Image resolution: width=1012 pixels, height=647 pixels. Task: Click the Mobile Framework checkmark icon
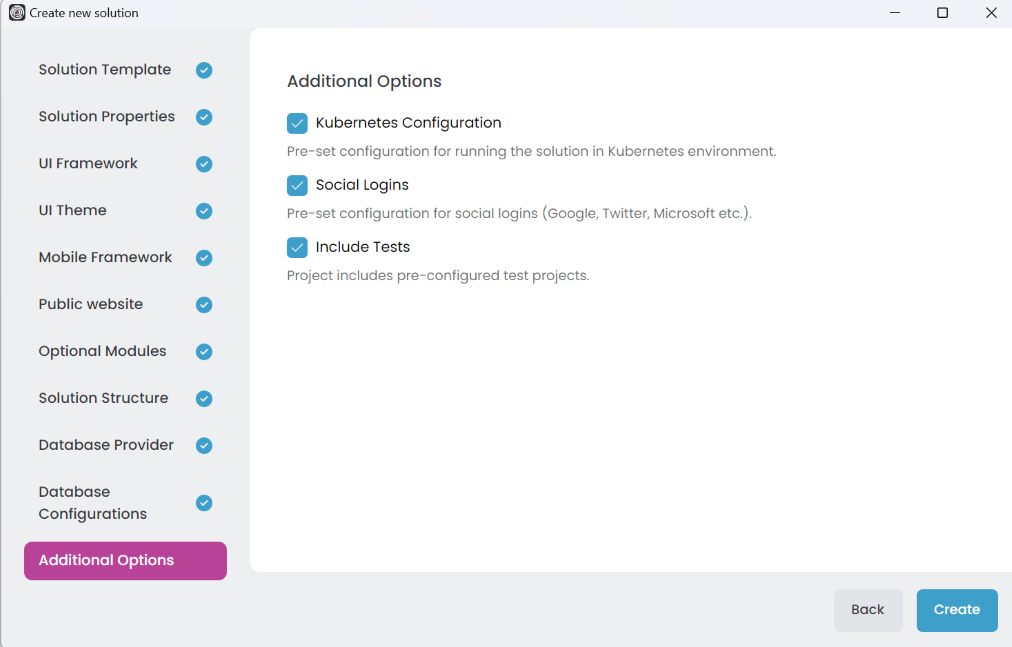[x=204, y=258]
